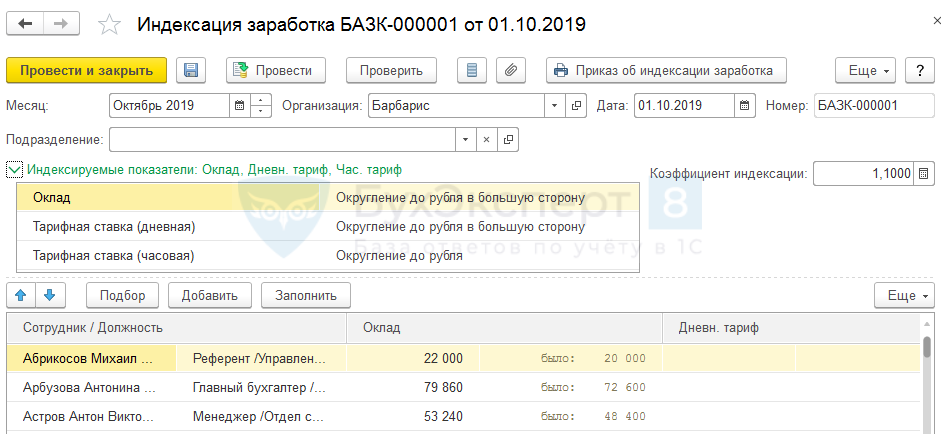Open attached files paperclip icon
Viewport: 941px width, 434px height.
[510, 70]
